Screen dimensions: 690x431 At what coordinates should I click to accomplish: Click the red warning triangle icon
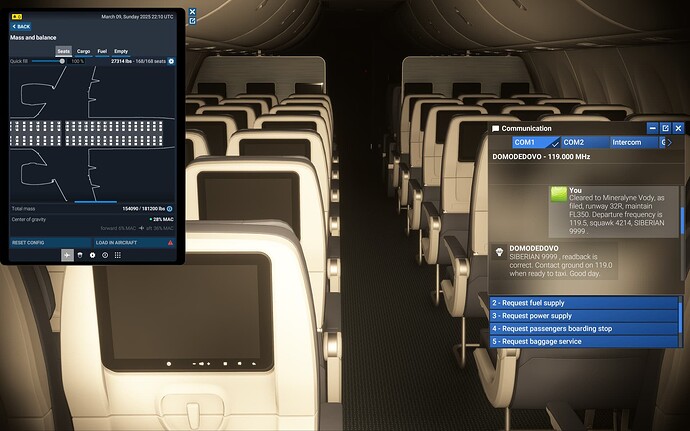[x=170, y=243]
